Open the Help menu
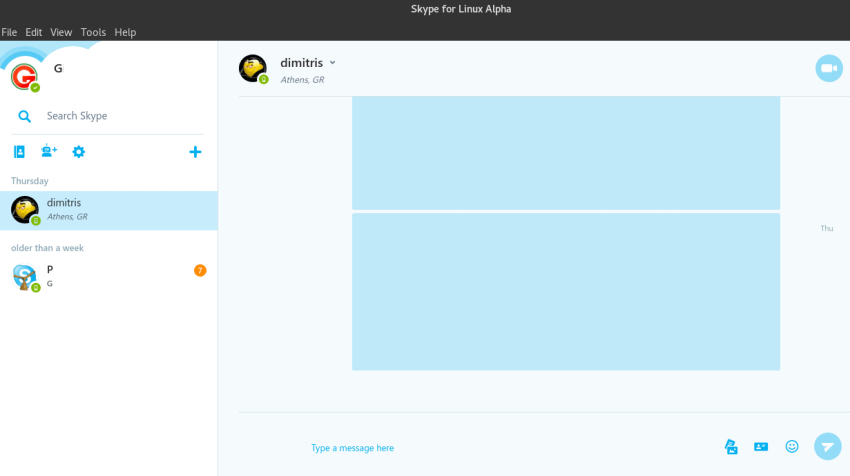Viewport: 850px width, 476px height. pos(125,32)
